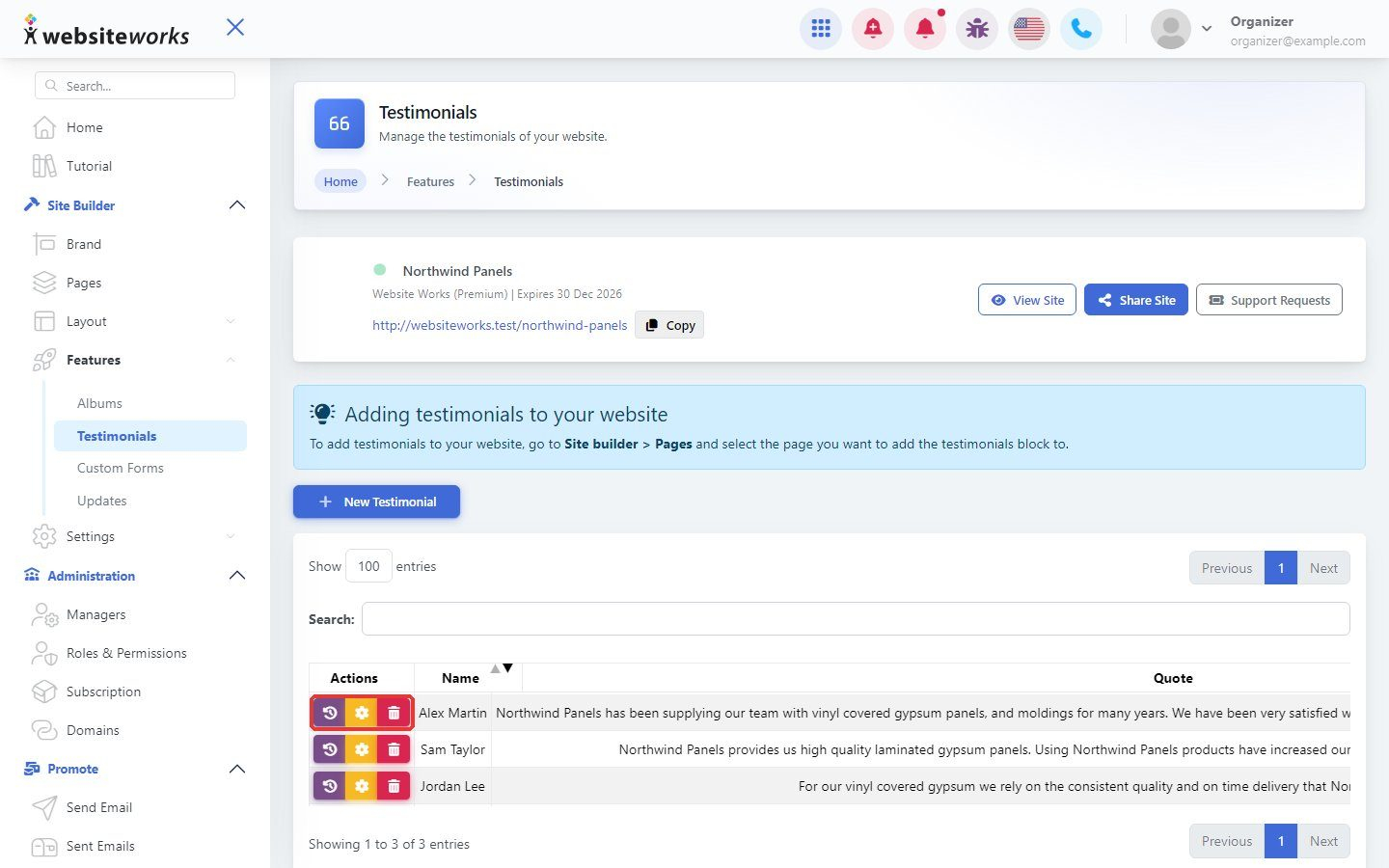This screenshot has height=868, width=1389.
Task: Click the blue phone icon in header
Action: point(1081,29)
